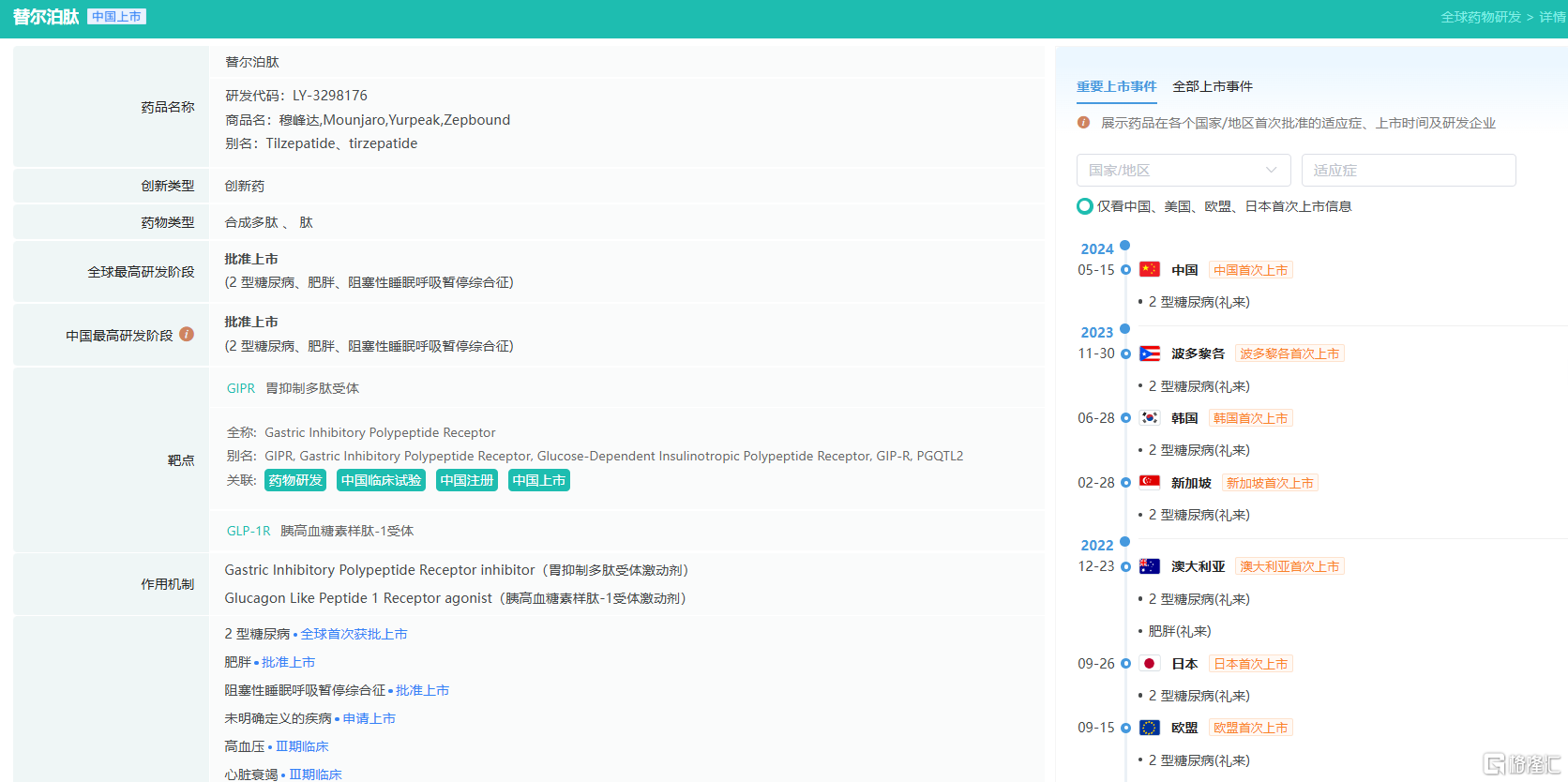Toggle 仅看中国、美国、欧盟、日本首次上市信息 radio
Screen dimensions: 1568x782
pyautogui.click(x=1085, y=206)
